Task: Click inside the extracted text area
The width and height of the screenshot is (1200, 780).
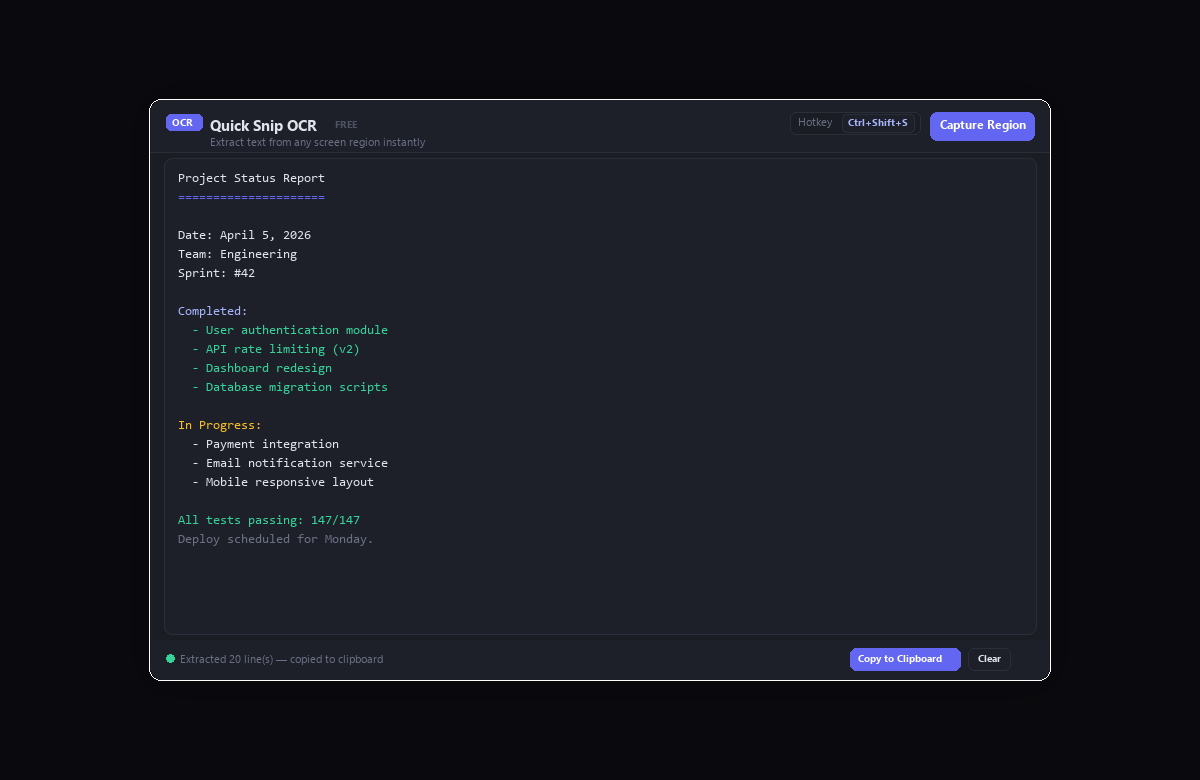Action: click(600, 590)
